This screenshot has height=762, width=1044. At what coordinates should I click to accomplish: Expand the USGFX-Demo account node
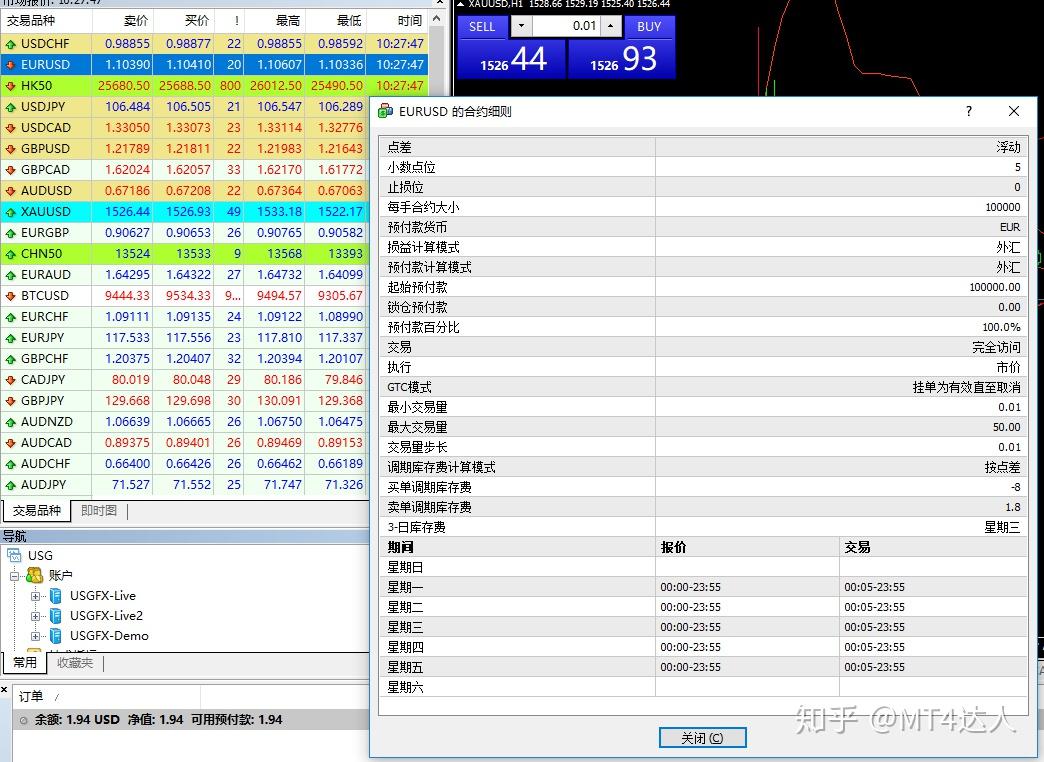coord(35,636)
